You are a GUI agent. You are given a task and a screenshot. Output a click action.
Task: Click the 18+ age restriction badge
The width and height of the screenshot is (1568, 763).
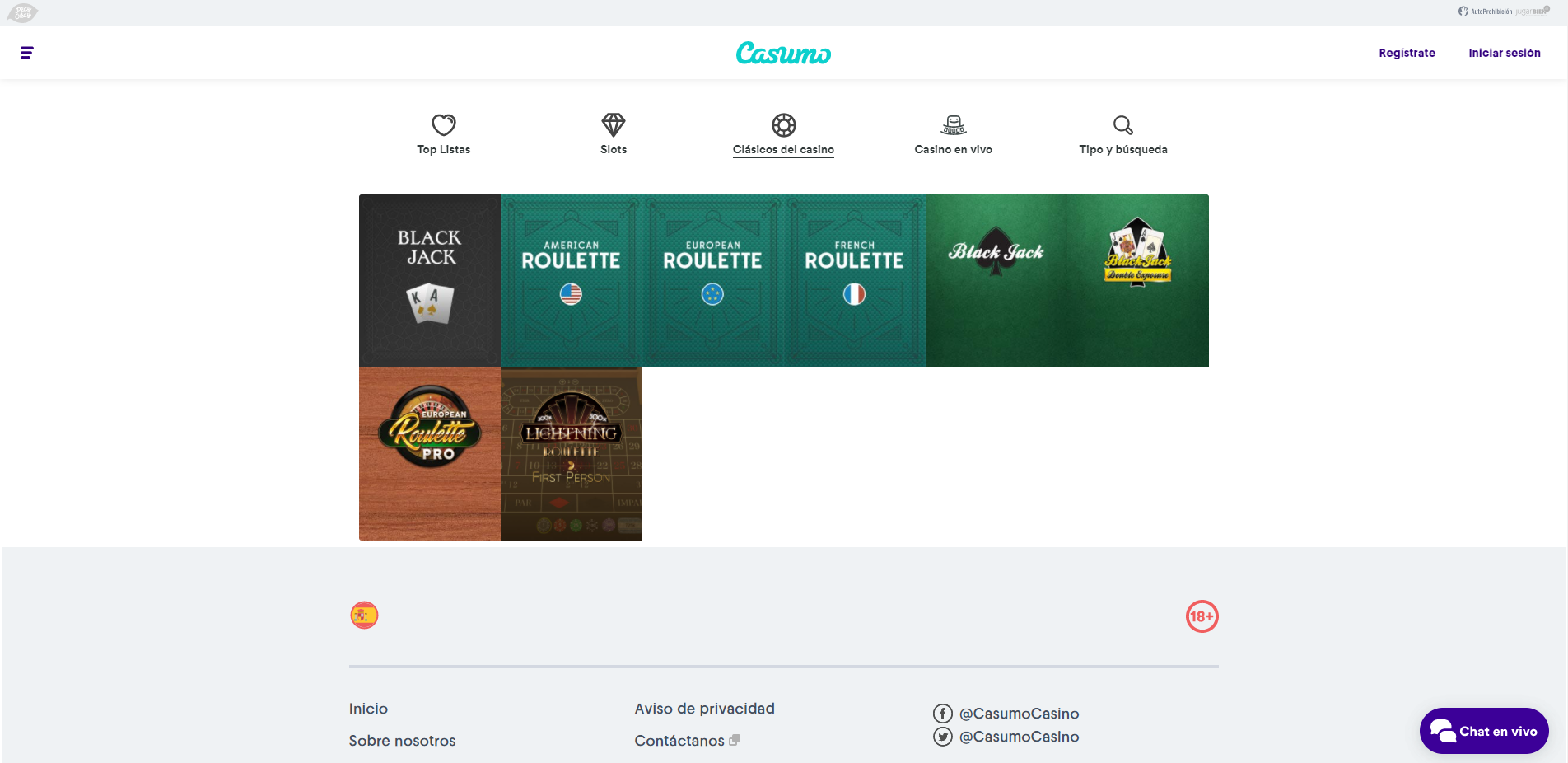pyautogui.click(x=1202, y=616)
